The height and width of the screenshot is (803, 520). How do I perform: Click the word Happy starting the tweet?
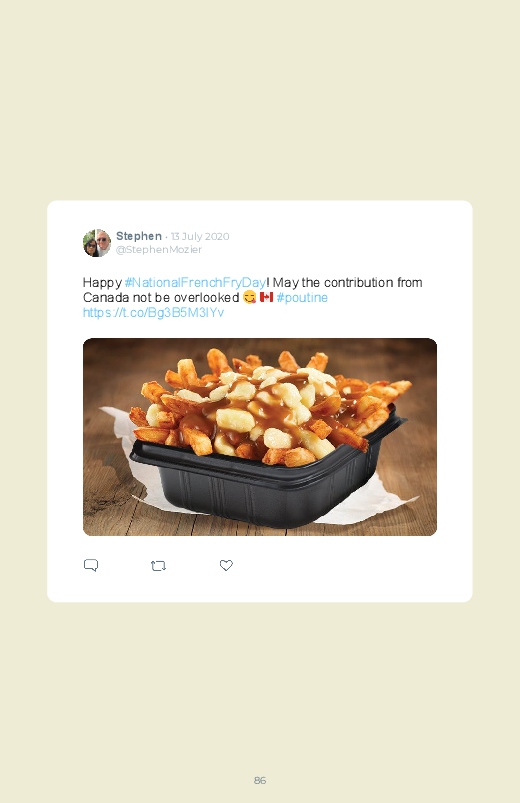point(102,283)
